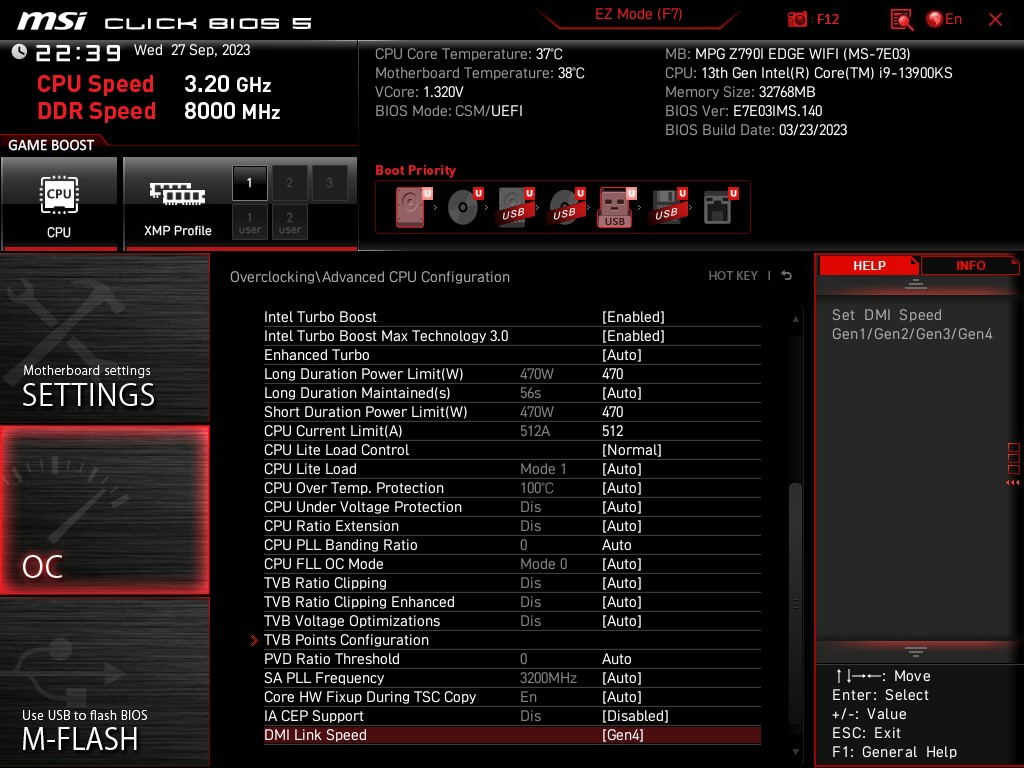1024x768 pixels.
Task: Select the USB optical disc boot icon
Action: pos(567,207)
